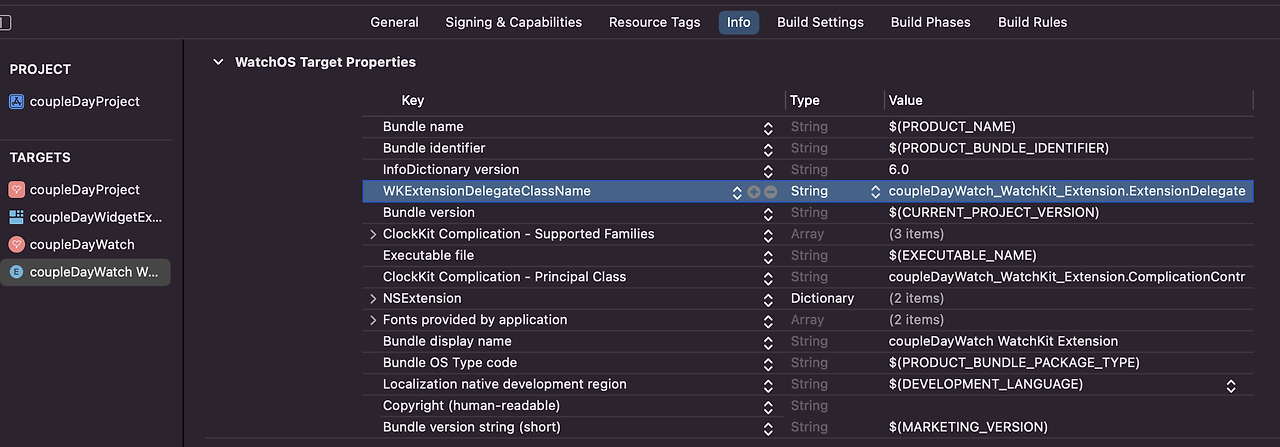Expand Fonts provided by application row

pos(373,320)
